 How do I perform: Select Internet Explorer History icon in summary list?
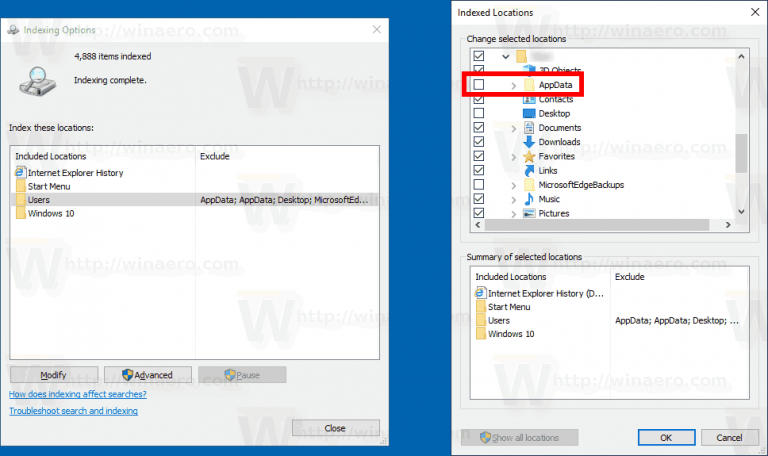[x=480, y=293]
